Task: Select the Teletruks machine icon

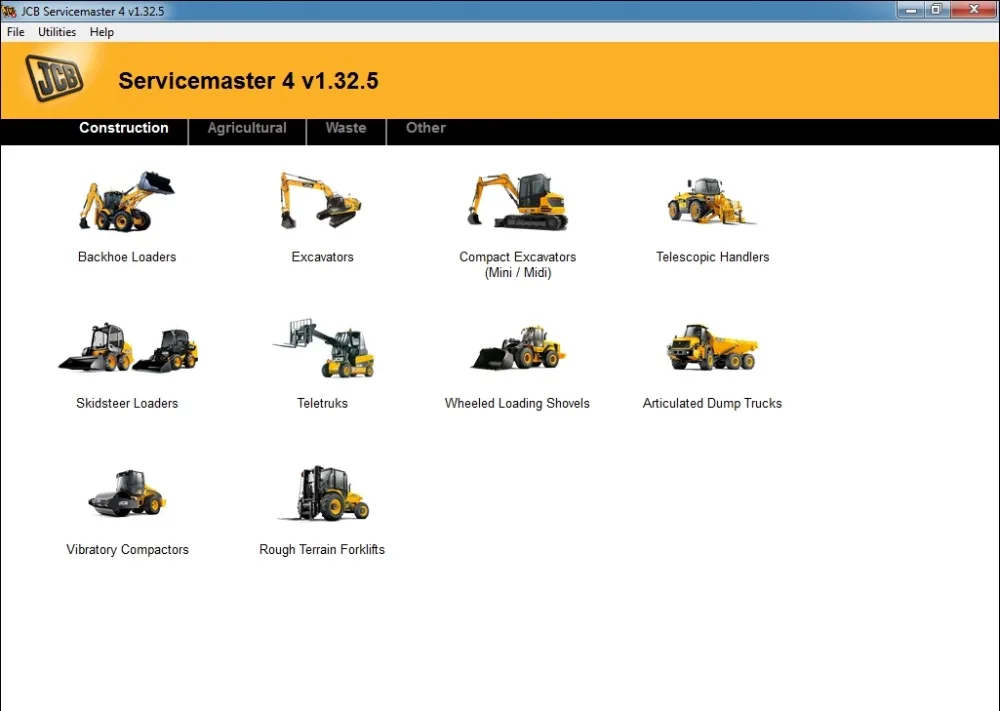Action: pyautogui.click(x=322, y=347)
